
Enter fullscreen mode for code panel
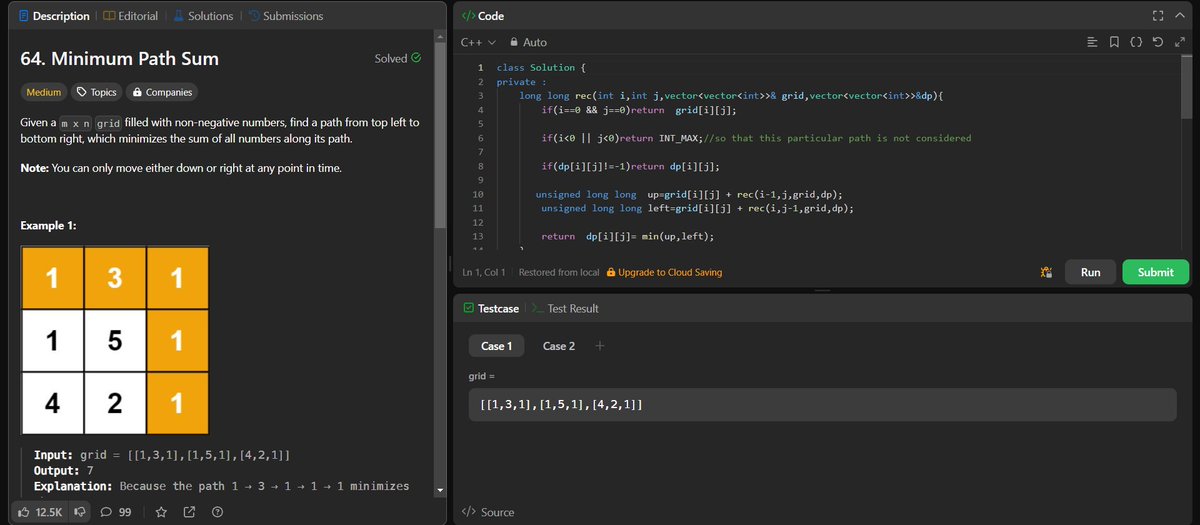1157,16
